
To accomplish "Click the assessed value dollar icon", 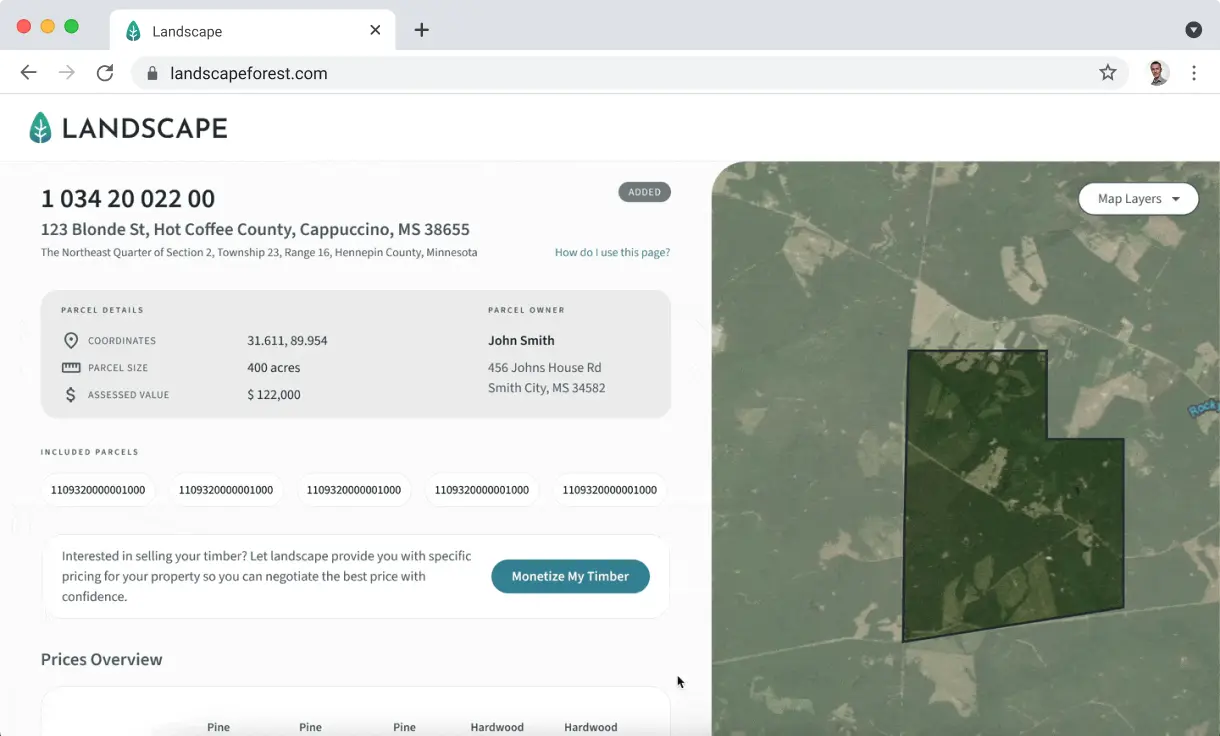I will pos(71,394).
